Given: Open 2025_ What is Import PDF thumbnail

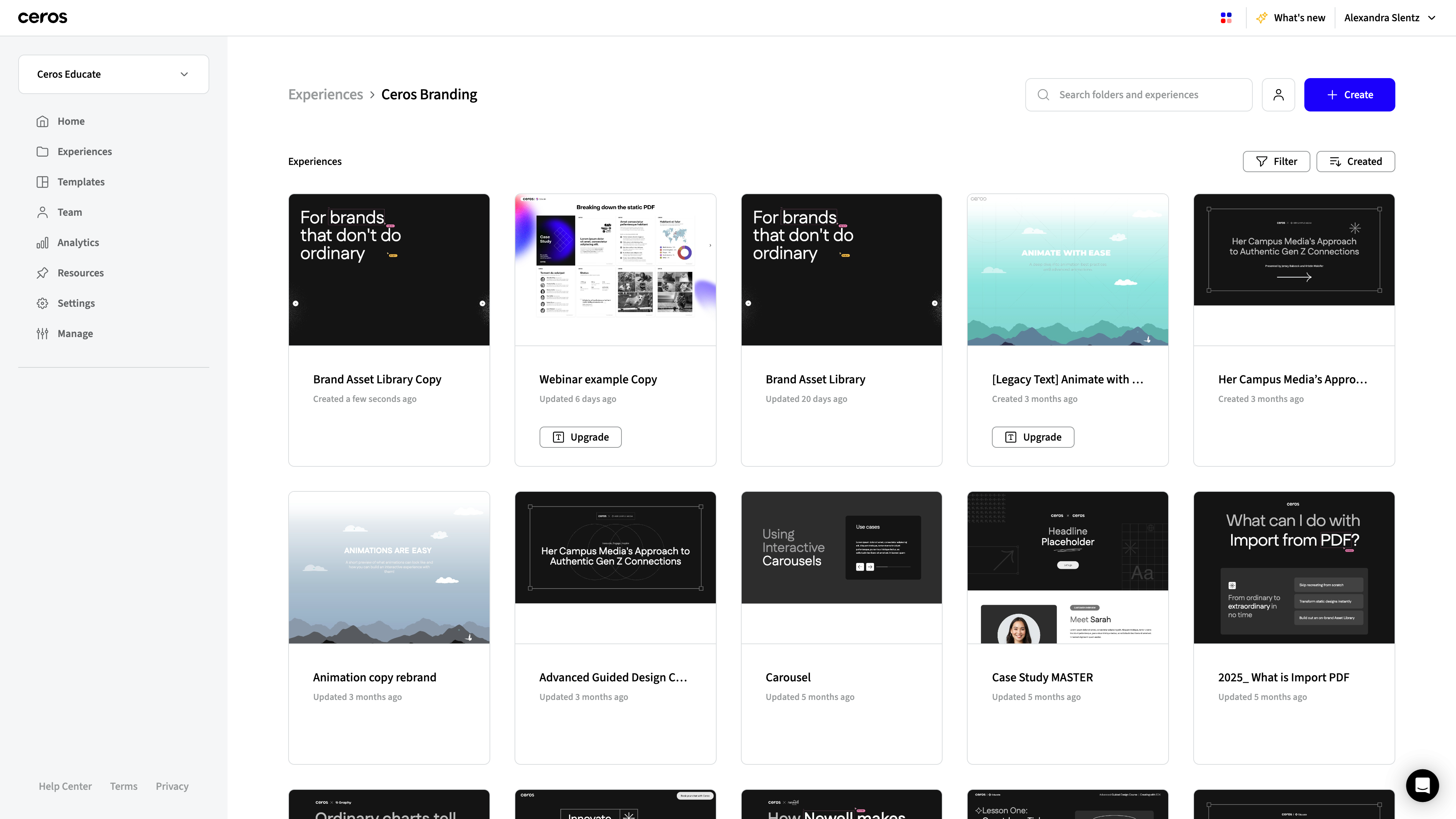Looking at the screenshot, I should pyautogui.click(x=1294, y=568).
